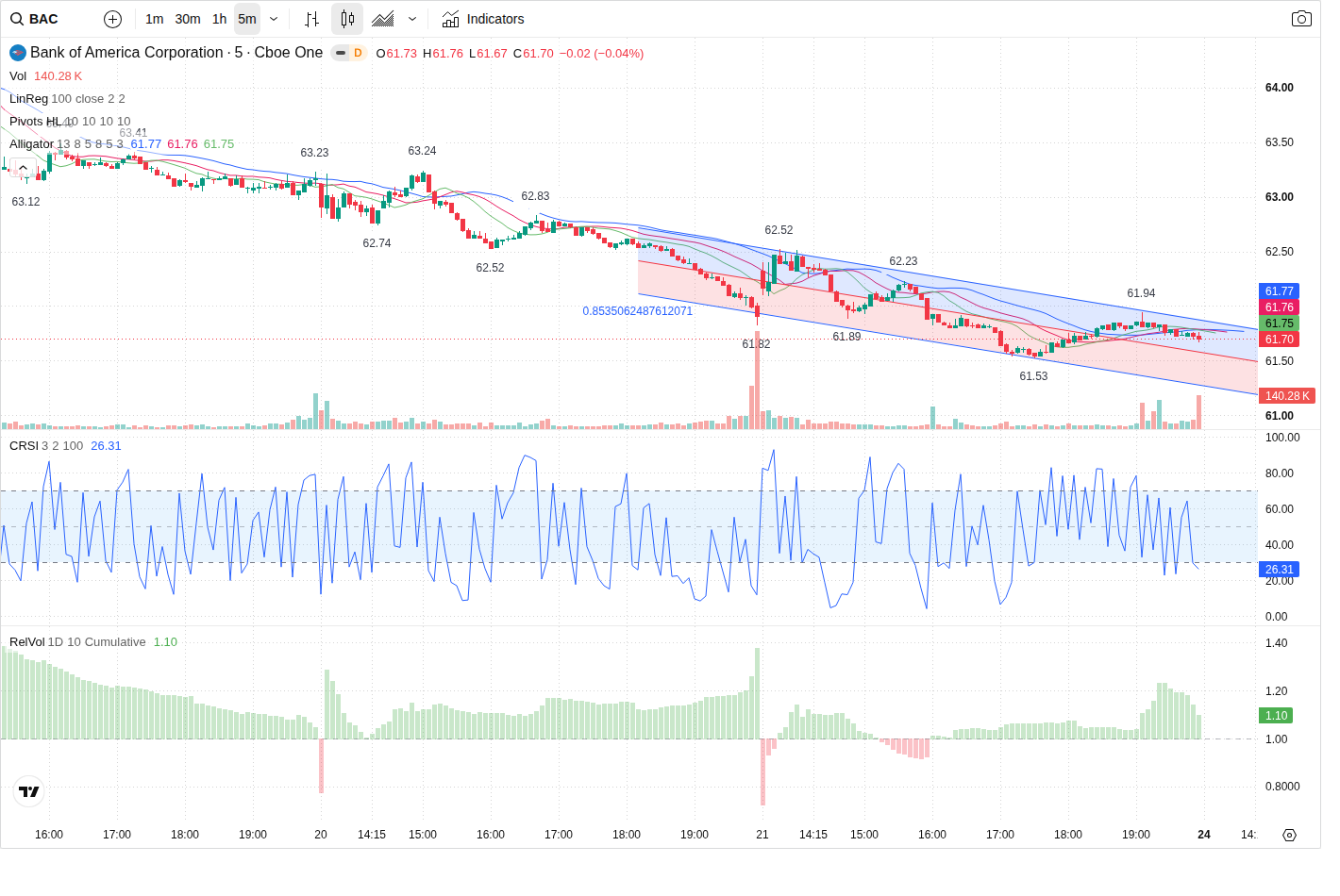Open the TradingView logo link

coord(29,791)
